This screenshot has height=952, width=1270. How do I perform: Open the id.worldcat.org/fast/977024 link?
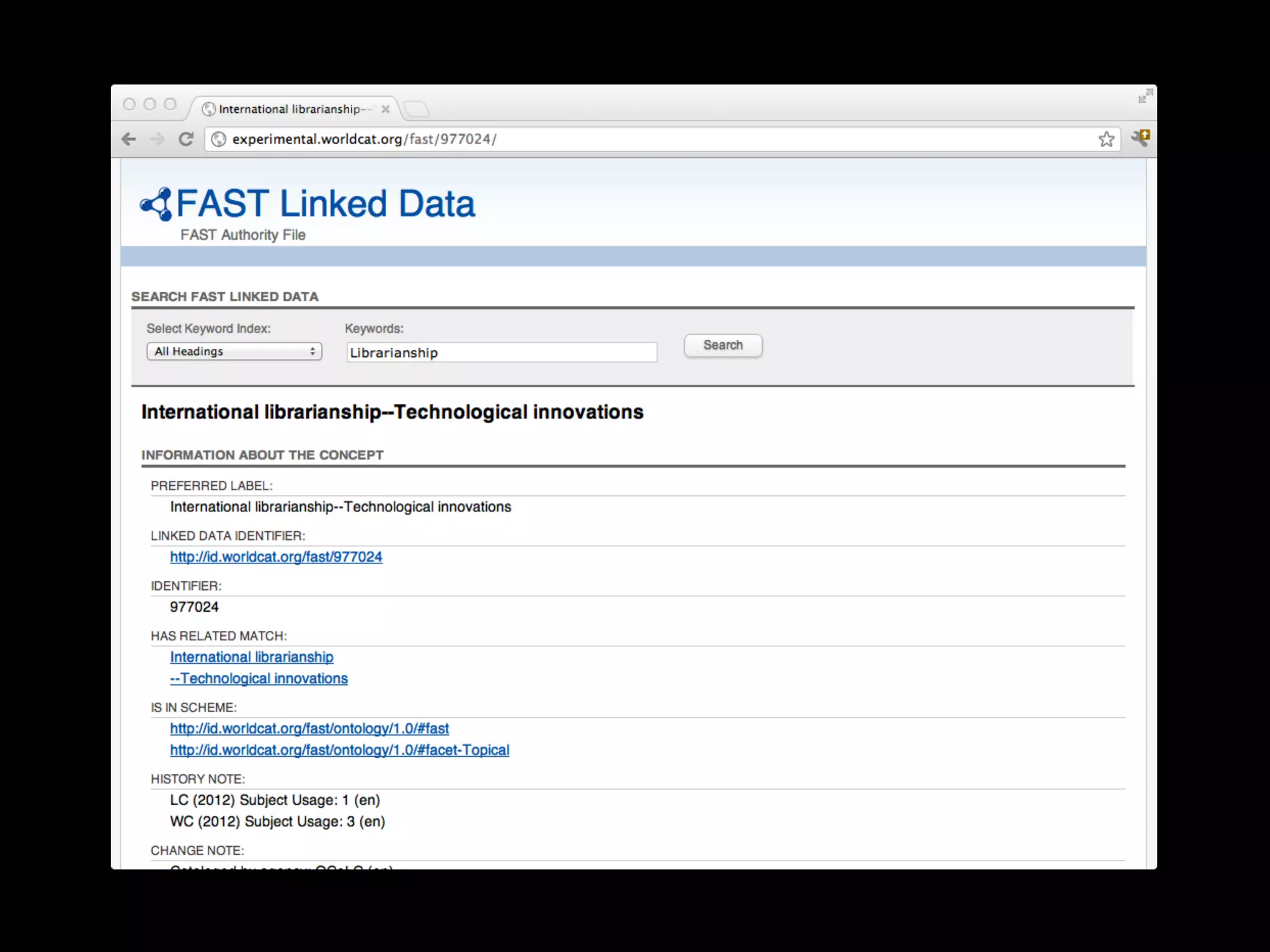point(276,557)
